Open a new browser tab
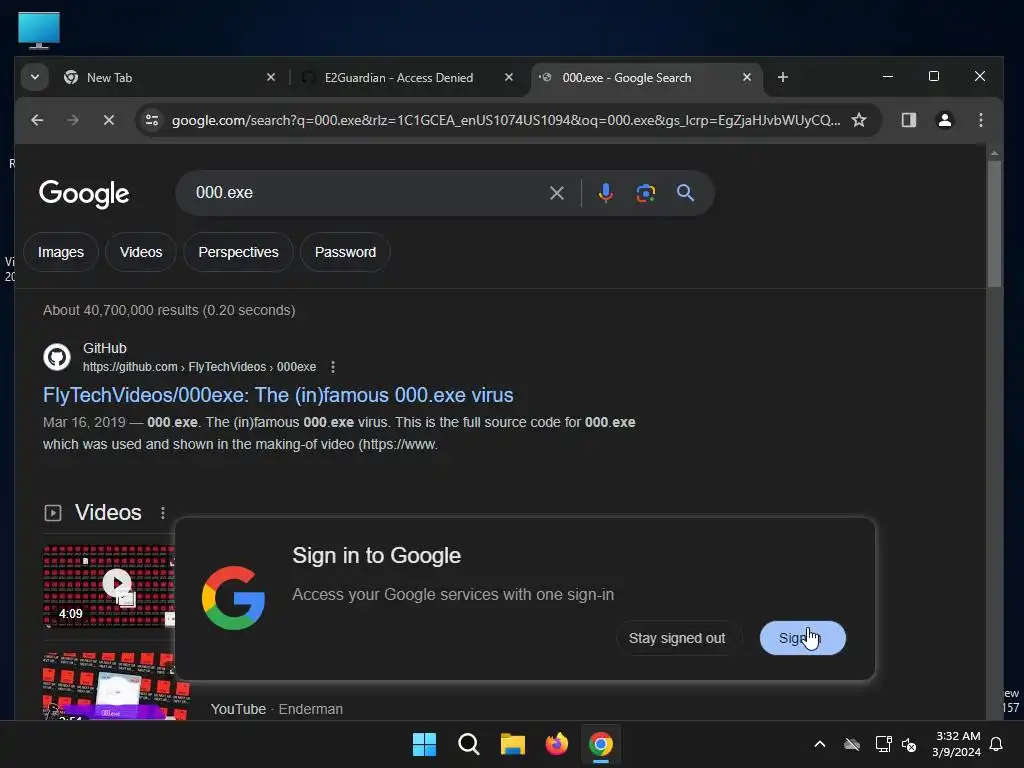Screen dimensions: 1024x768 (x=782, y=77)
